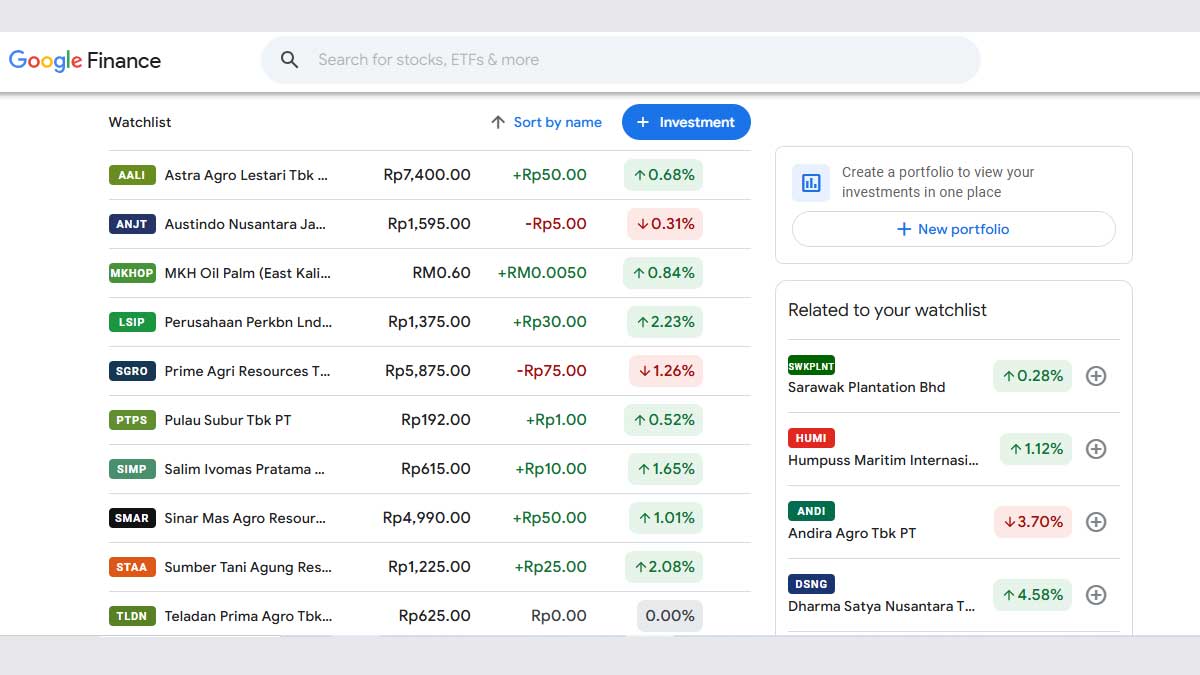Click the Rp7,400.00 price
Screen dimensions: 1200x675
coord(427,175)
